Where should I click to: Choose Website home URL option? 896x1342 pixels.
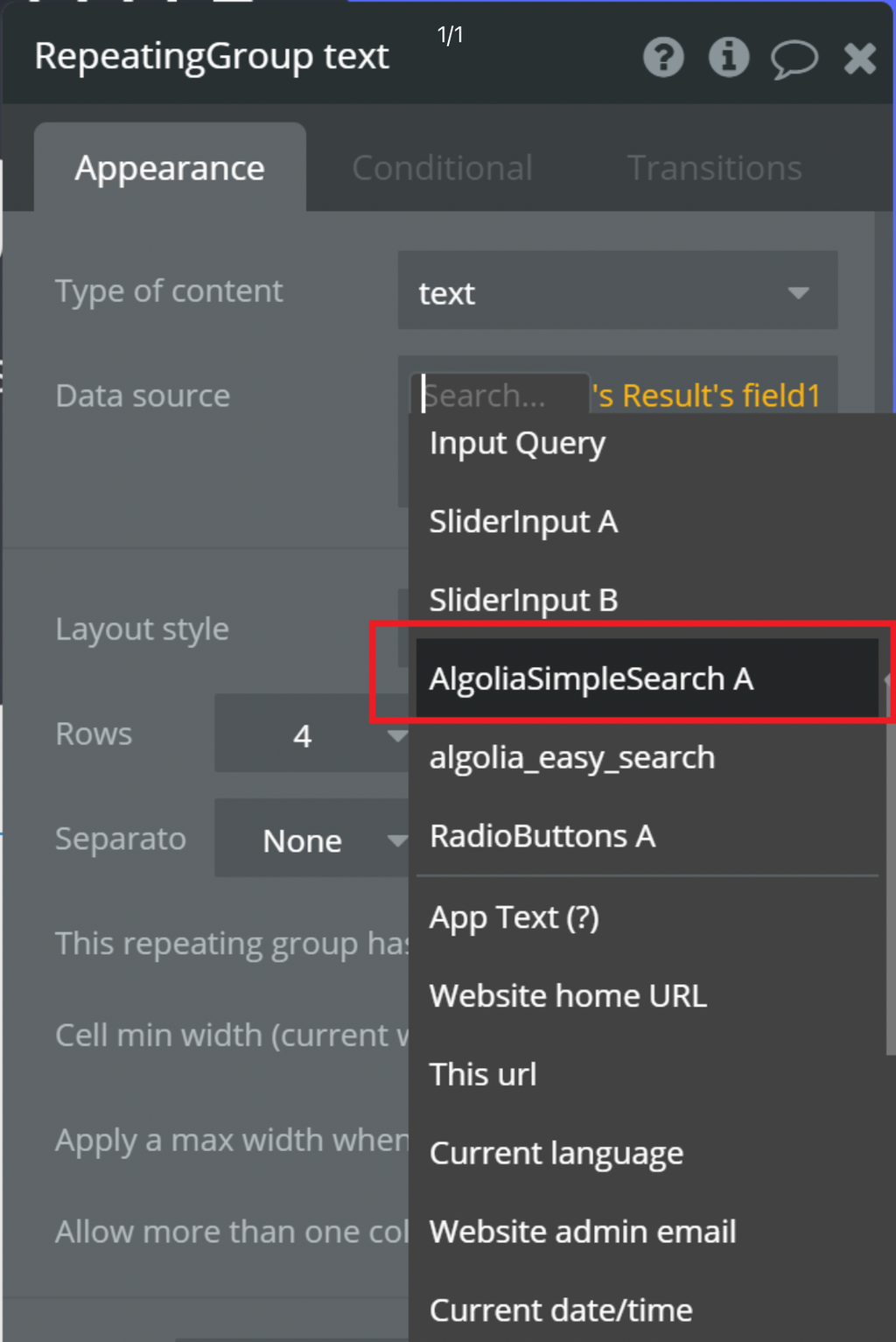[x=568, y=996]
